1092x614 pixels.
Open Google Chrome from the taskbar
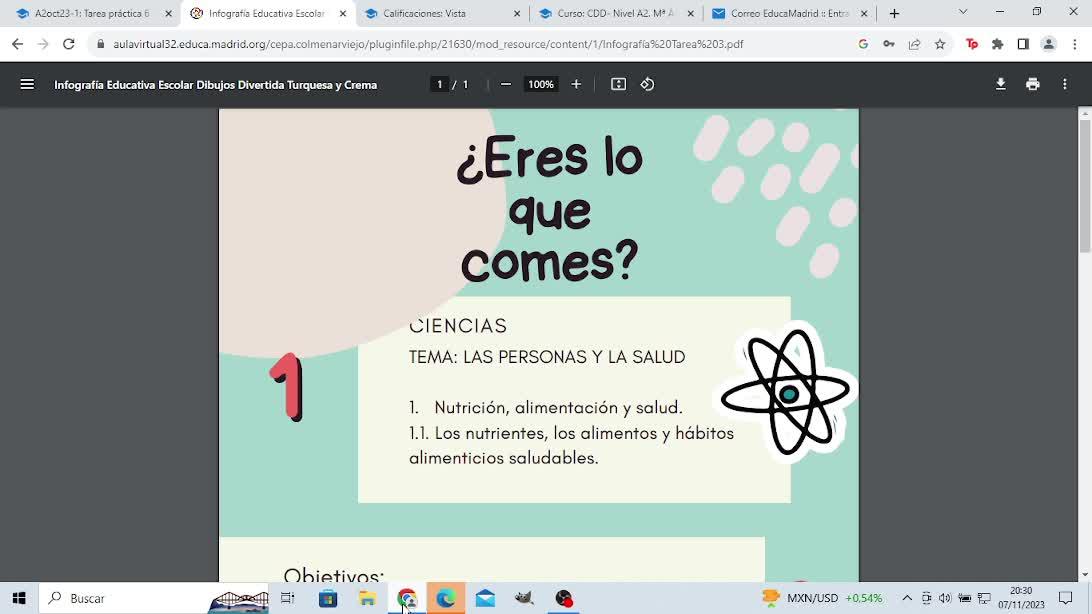tap(407, 598)
